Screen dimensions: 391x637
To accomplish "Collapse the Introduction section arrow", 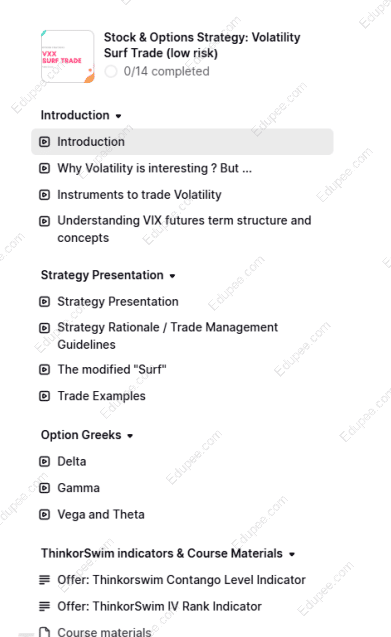I will [118, 116].
